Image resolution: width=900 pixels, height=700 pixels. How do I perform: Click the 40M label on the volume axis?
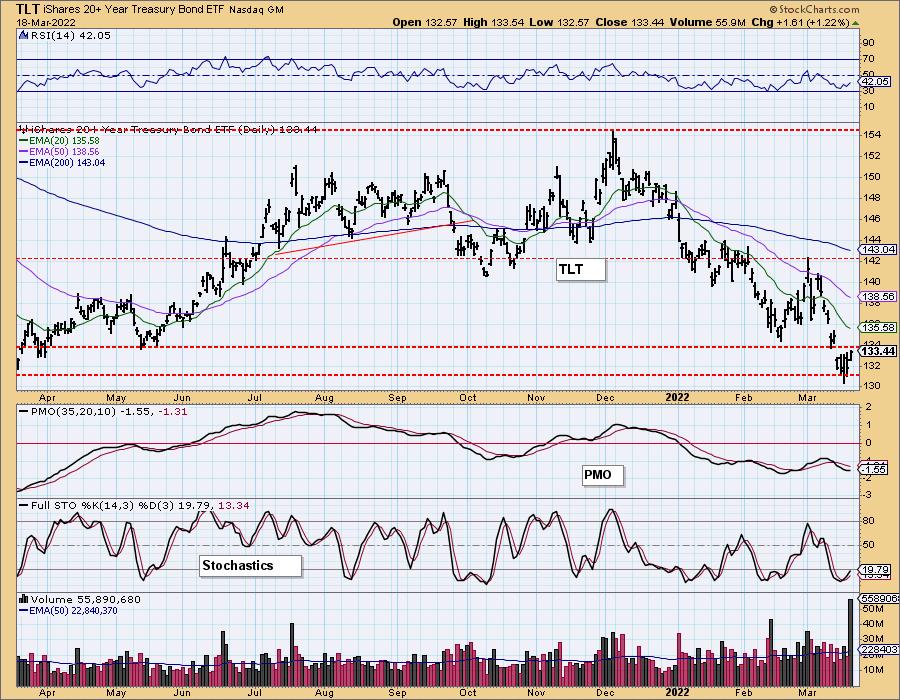(872, 624)
